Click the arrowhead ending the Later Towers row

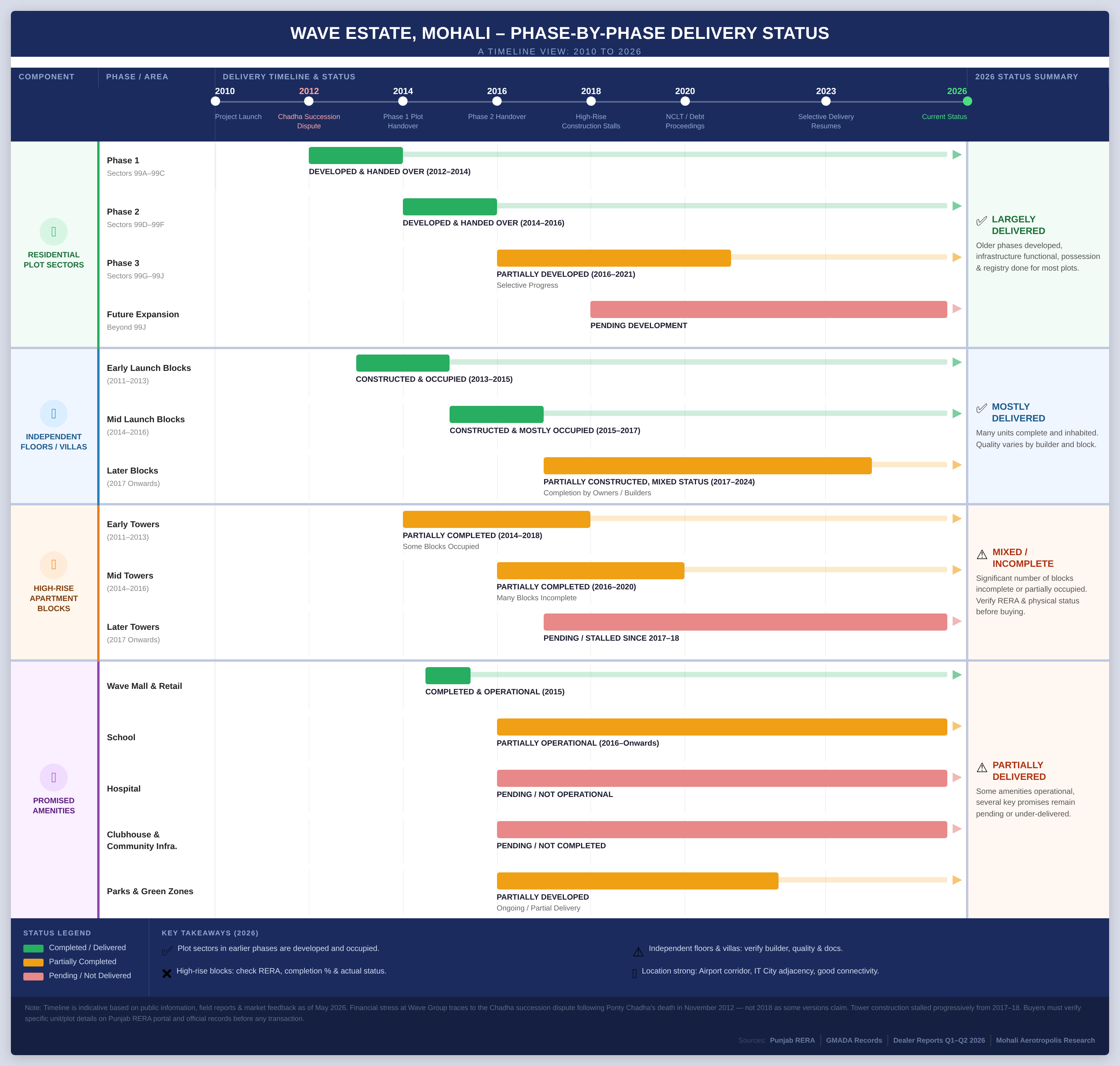957,621
